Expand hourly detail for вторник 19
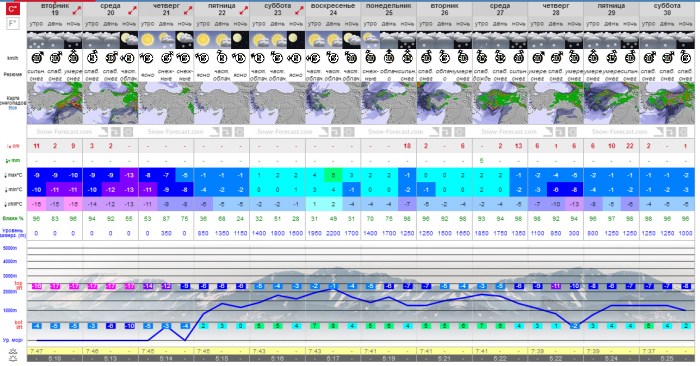The width and height of the screenshot is (700, 366). point(77,10)
